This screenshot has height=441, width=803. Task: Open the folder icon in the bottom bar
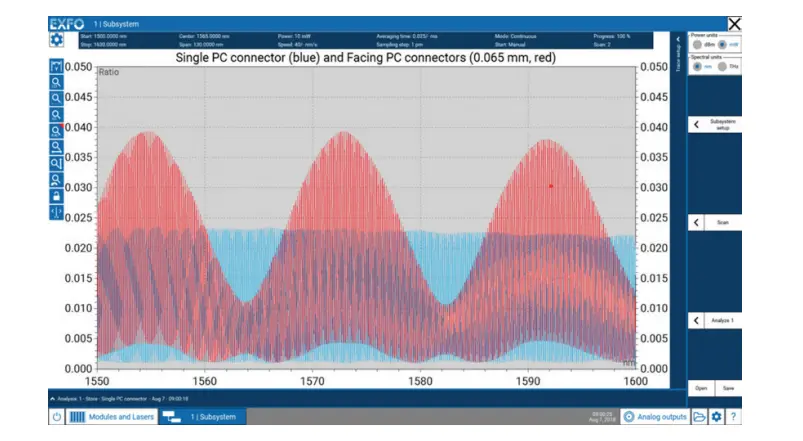coord(699,416)
